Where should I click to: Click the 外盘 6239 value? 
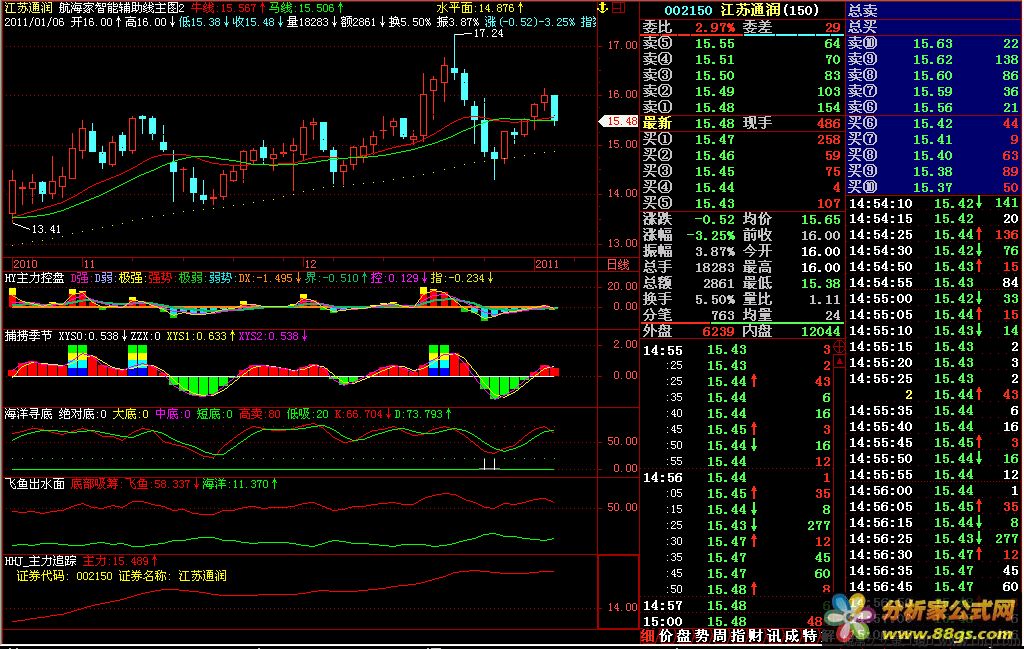point(718,332)
